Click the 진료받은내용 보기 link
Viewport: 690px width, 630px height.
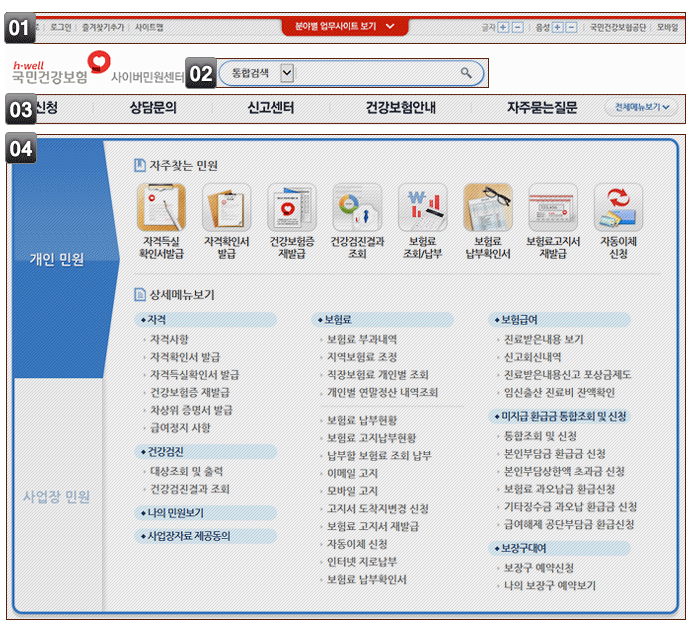(x=544, y=339)
